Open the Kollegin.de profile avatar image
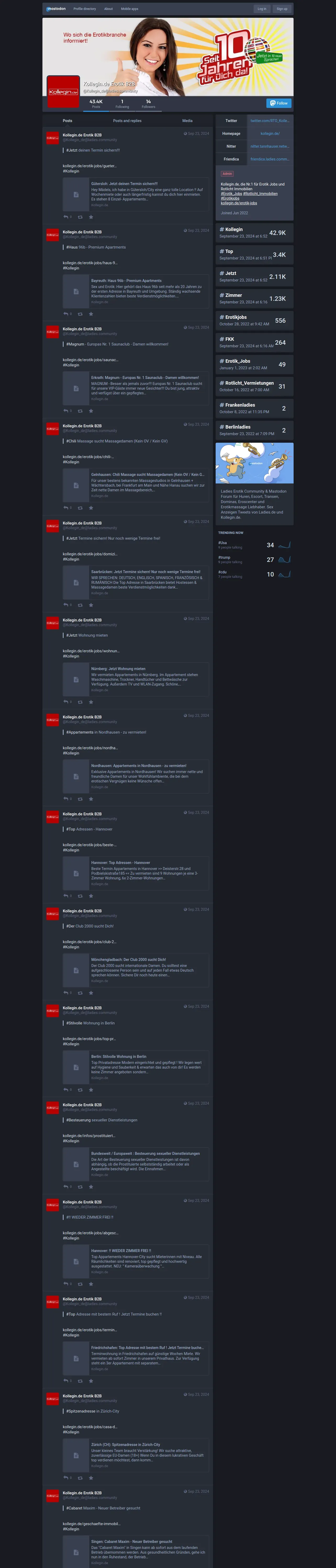 [63, 91]
